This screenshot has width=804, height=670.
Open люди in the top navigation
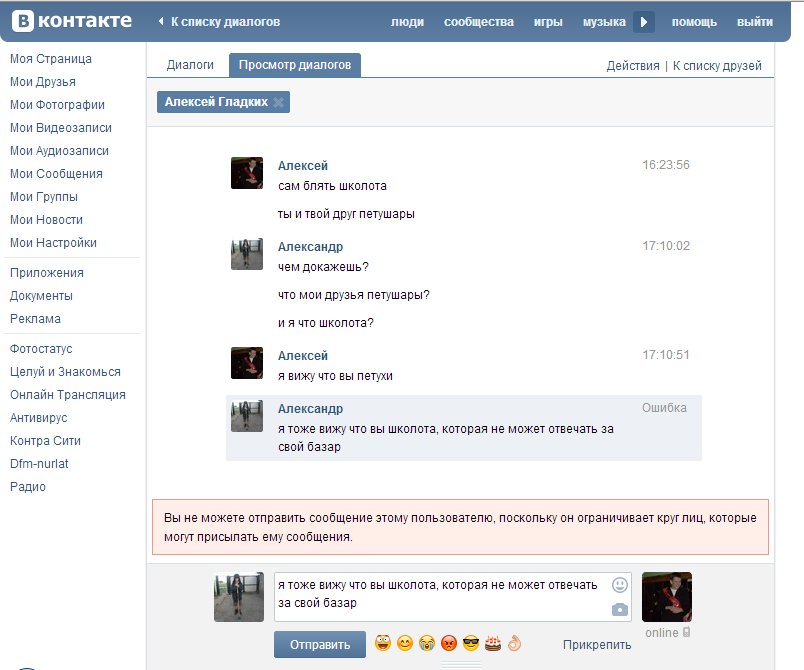click(407, 22)
